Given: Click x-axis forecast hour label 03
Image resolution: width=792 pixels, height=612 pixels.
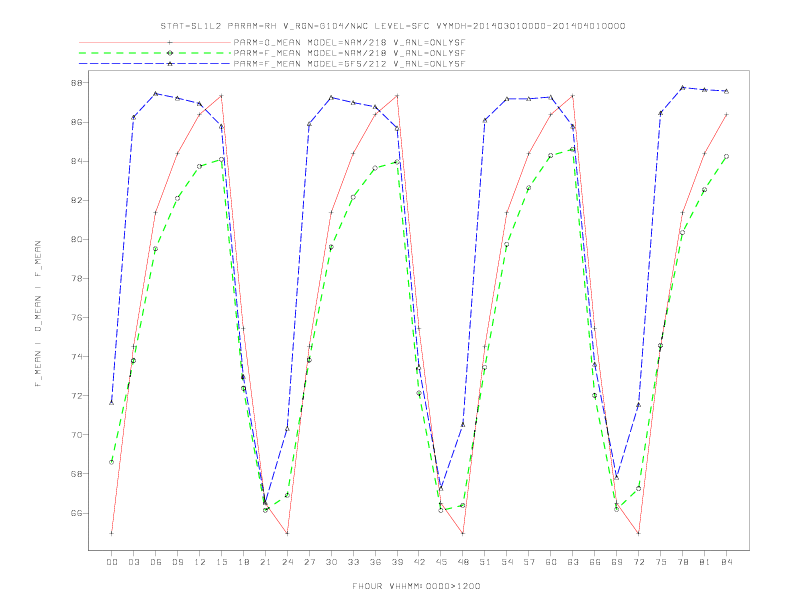Looking at the screenshot, I should (134, 562).
